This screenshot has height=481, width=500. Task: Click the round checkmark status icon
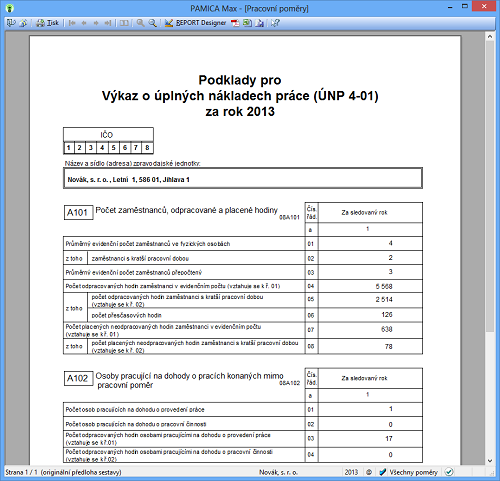coord(449,472)
